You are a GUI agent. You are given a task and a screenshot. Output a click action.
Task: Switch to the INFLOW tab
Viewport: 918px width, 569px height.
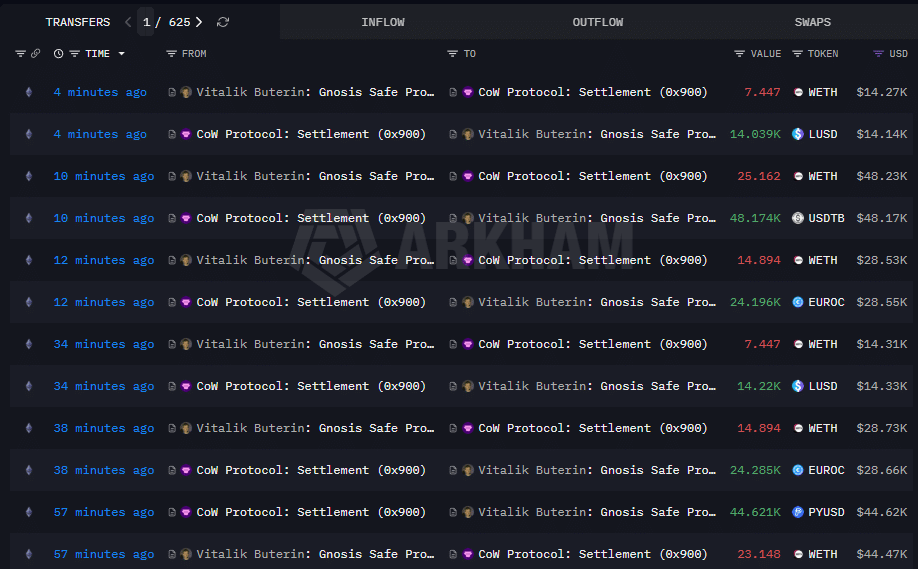point(383,22)
